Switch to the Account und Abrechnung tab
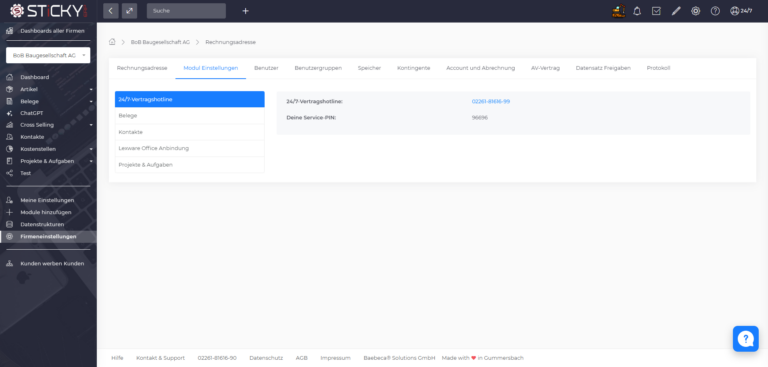 (x=480, y=68)
